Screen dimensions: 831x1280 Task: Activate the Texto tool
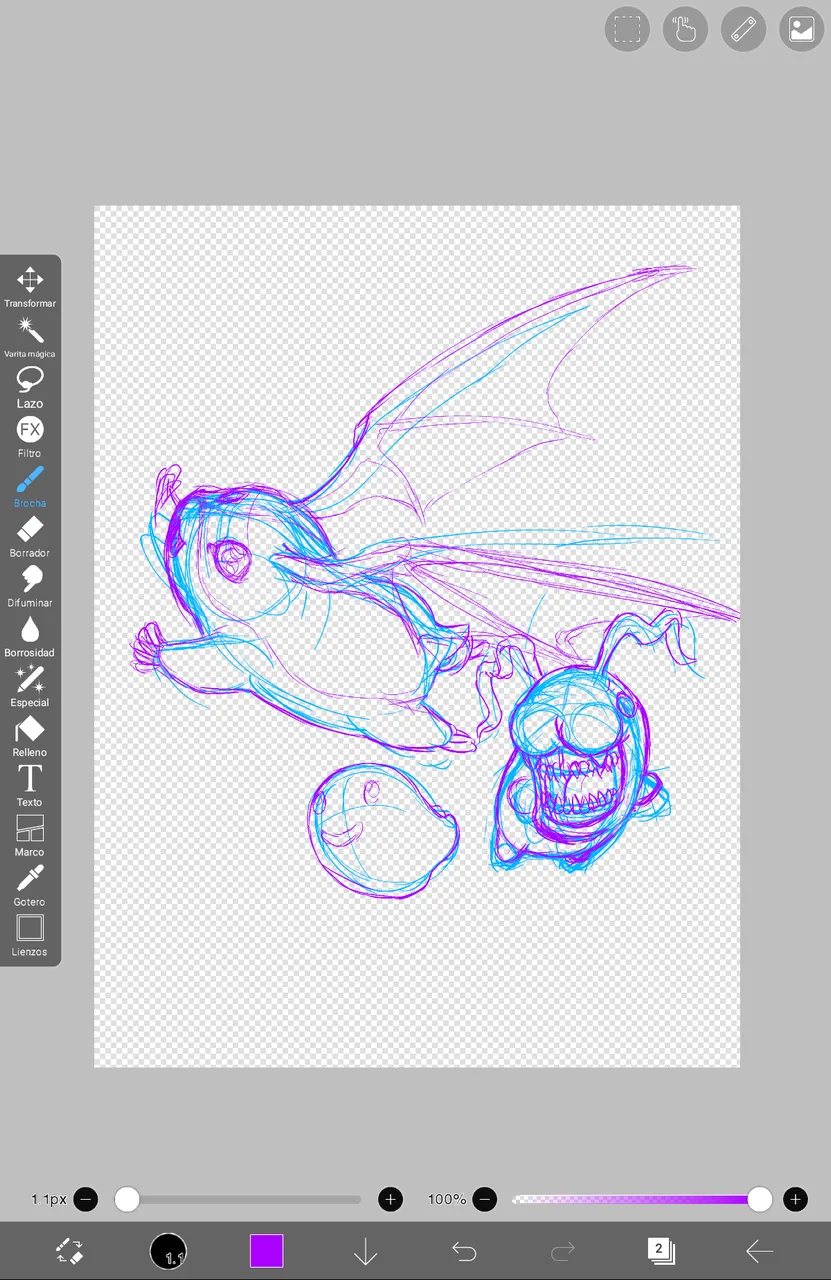click(x=30, y=786)
